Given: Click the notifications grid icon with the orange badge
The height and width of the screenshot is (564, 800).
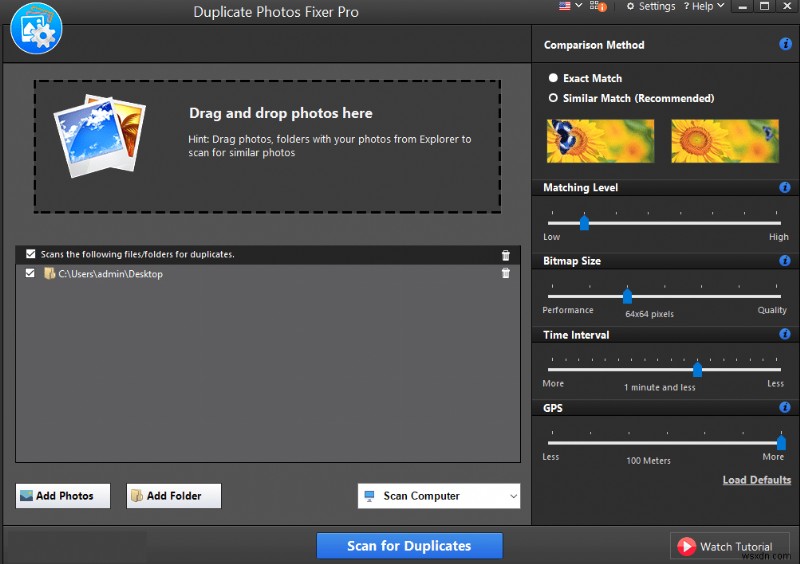Looking at the screenshot, I should 598,6.
